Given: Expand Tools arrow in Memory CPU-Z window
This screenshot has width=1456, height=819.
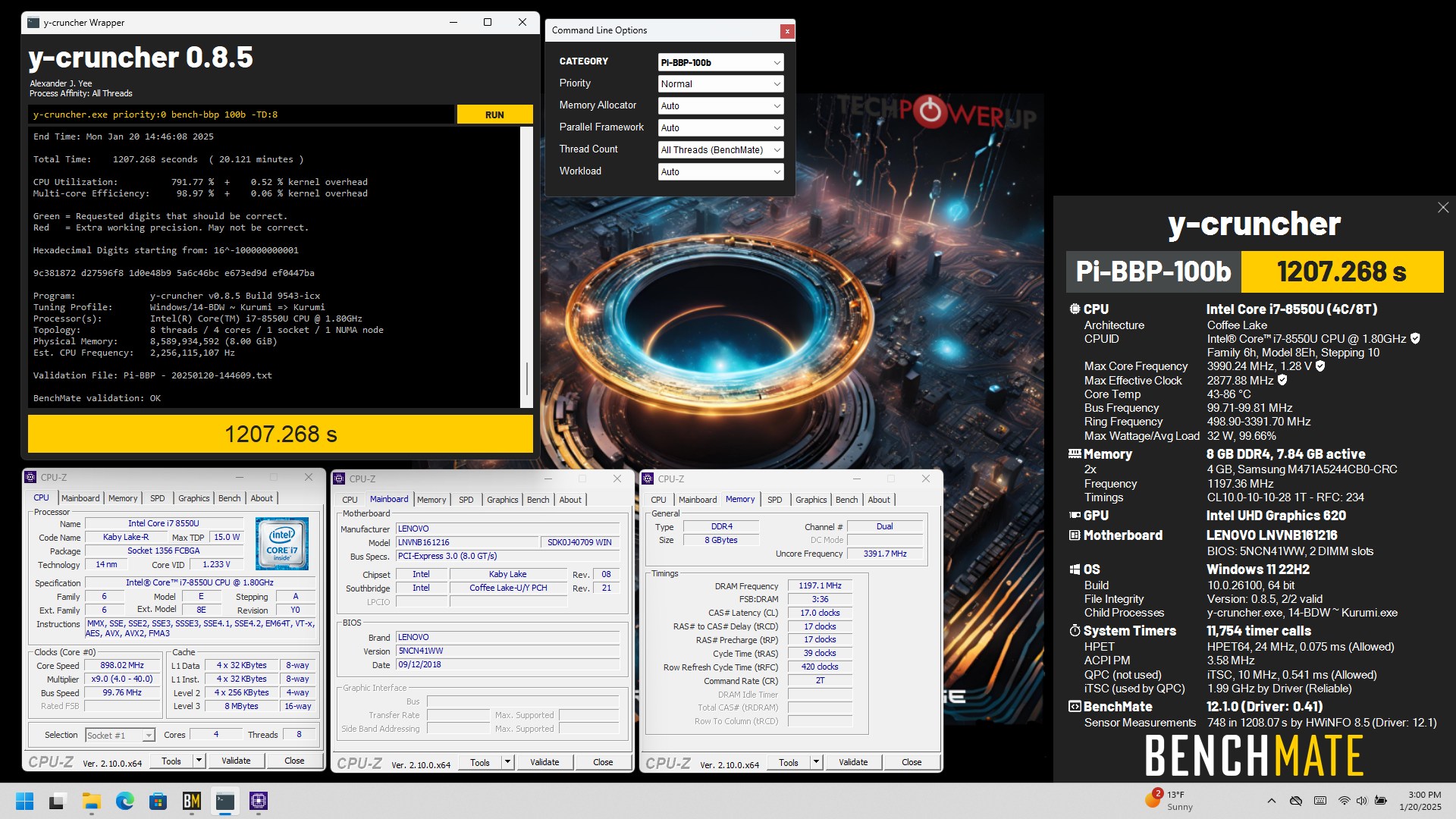Looking at the screenshot, I should click(x=816, y=762).
